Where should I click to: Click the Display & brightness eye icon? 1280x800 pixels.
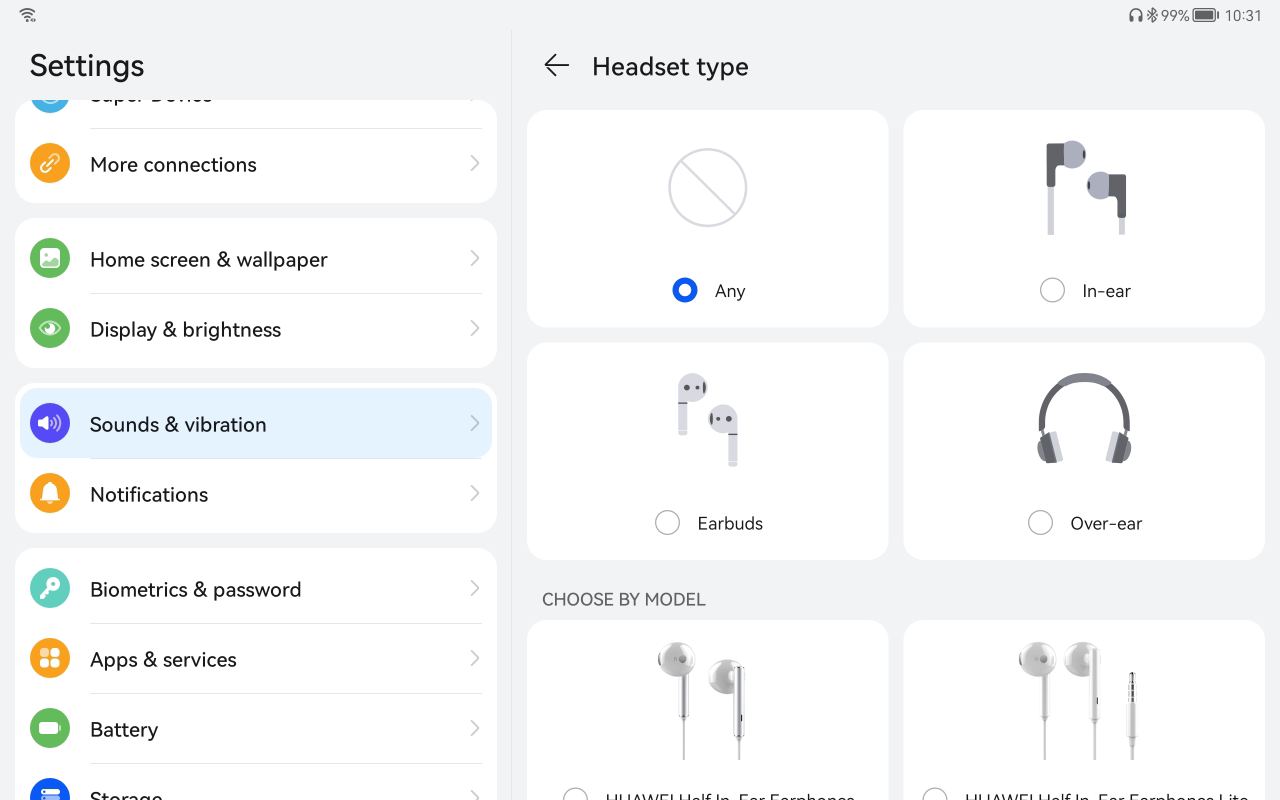click(x=50, y=328)
